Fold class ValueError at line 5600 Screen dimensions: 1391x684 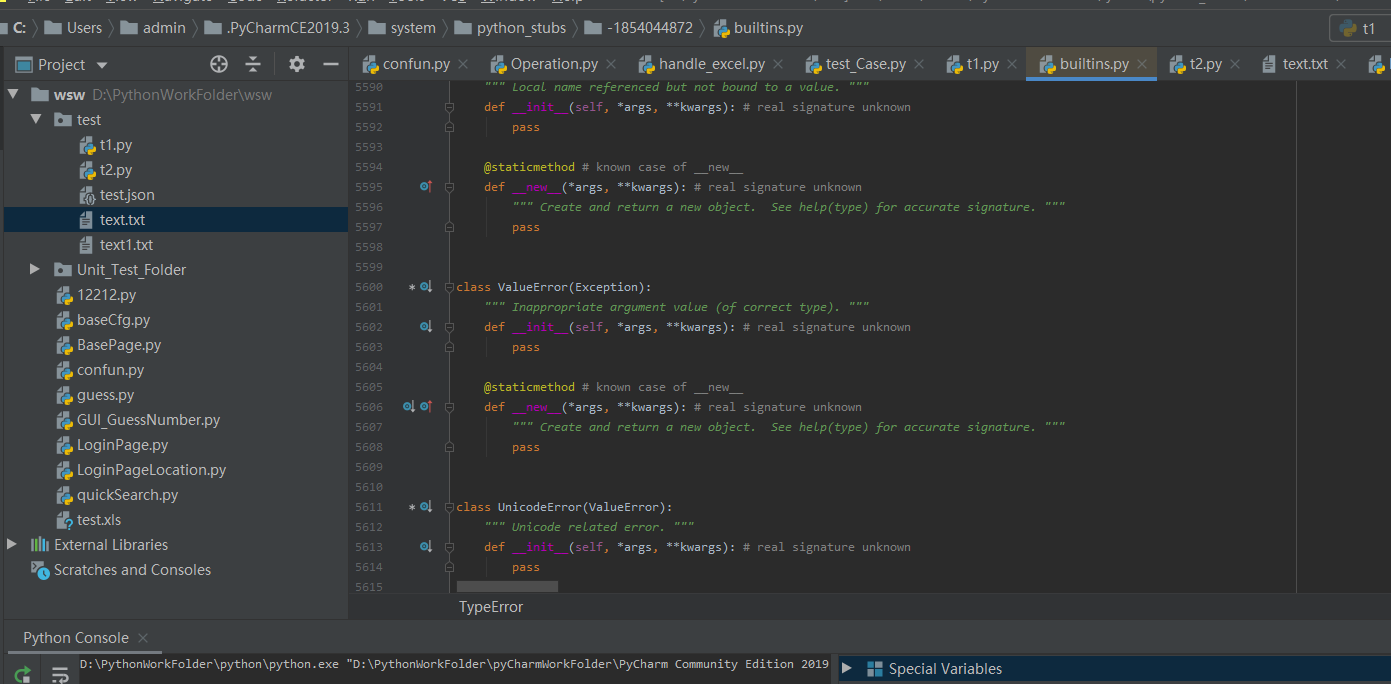point(449,287)
